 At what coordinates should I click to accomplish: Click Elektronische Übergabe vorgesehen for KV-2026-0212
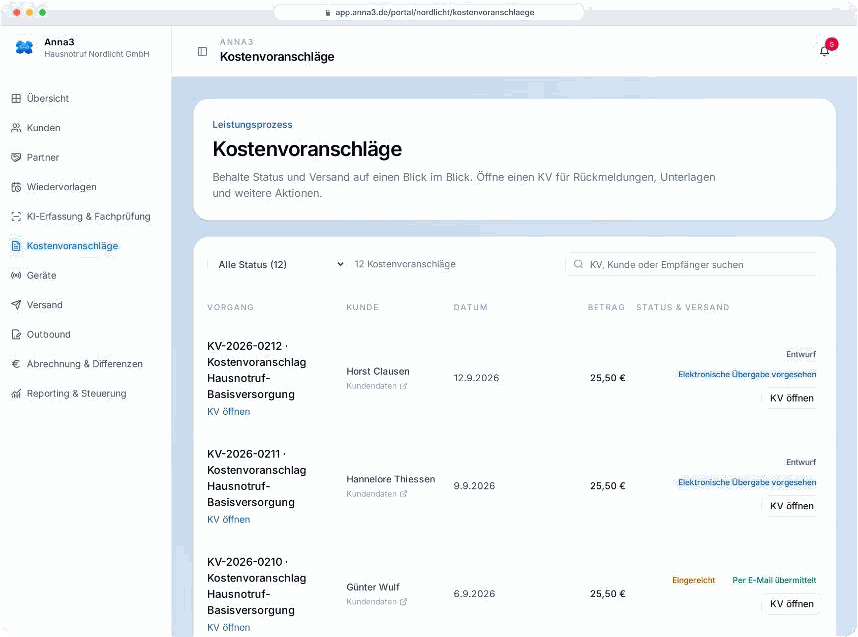coord(747,375)
